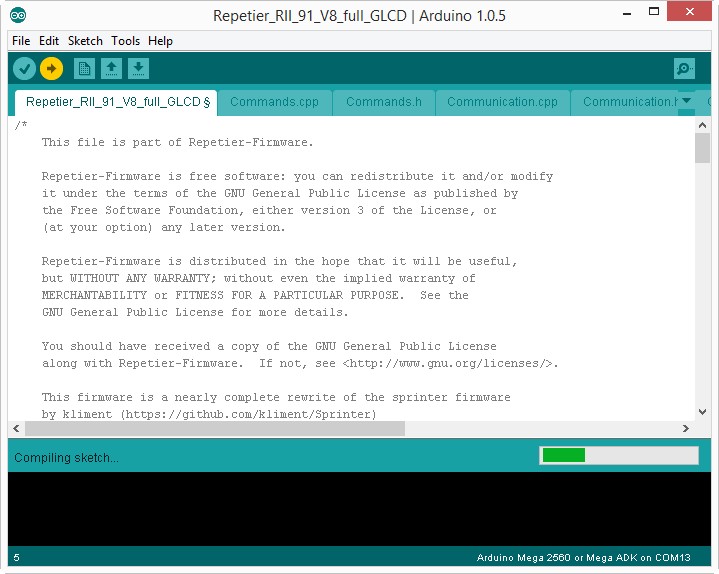Click the vertical scrollbar down arrow
719x574 pixels.
pyautogui.click(x=702, y=411)
